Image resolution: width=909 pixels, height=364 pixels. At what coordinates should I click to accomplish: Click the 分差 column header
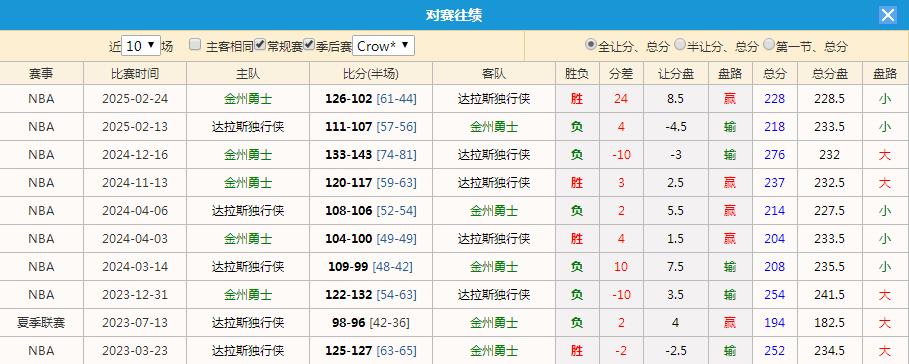click(x=621, y=74)
